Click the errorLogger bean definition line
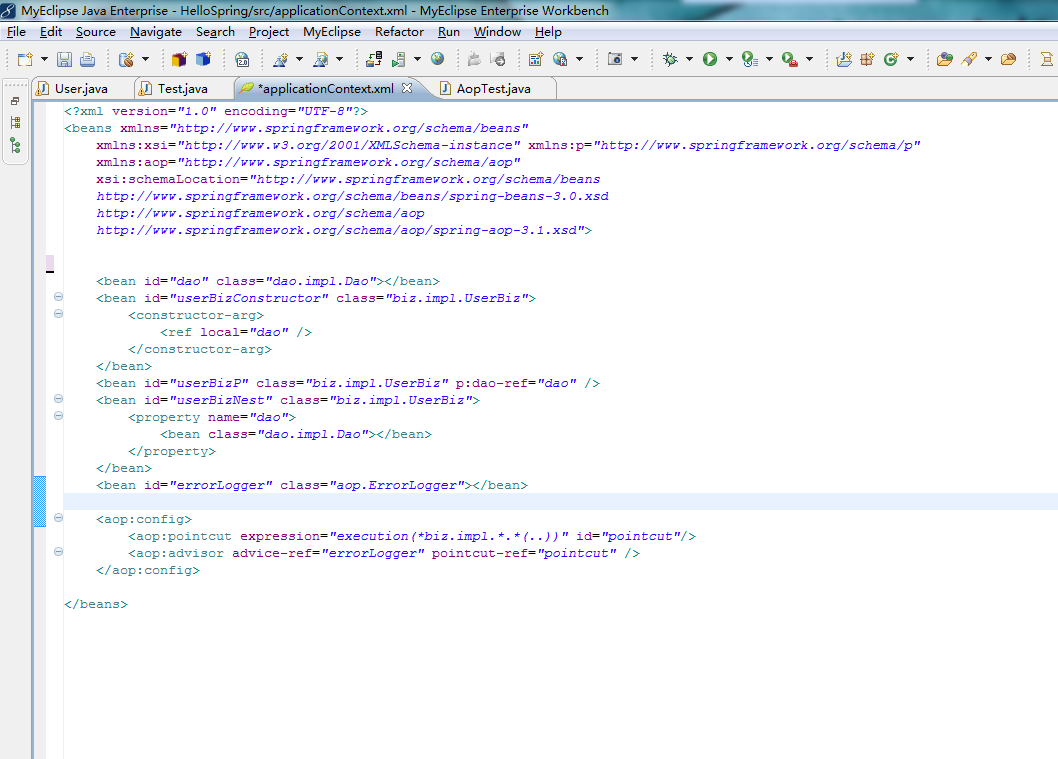Screen dimensions: 1058x759 pos(312,485)
